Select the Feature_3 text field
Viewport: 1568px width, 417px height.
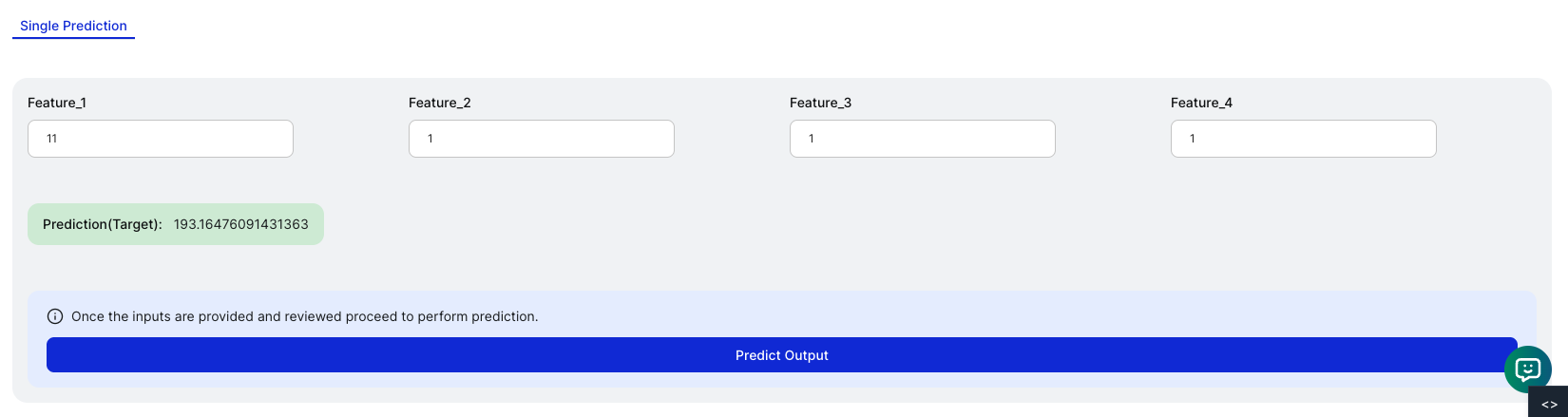(923, 139)
